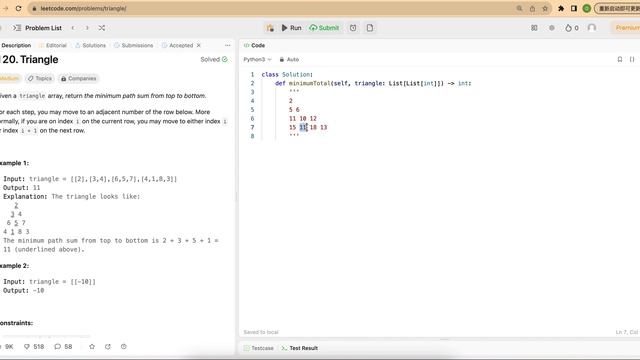View the streak flame counter
Viewport: 640px width, 360px height.
click(572, 28)
